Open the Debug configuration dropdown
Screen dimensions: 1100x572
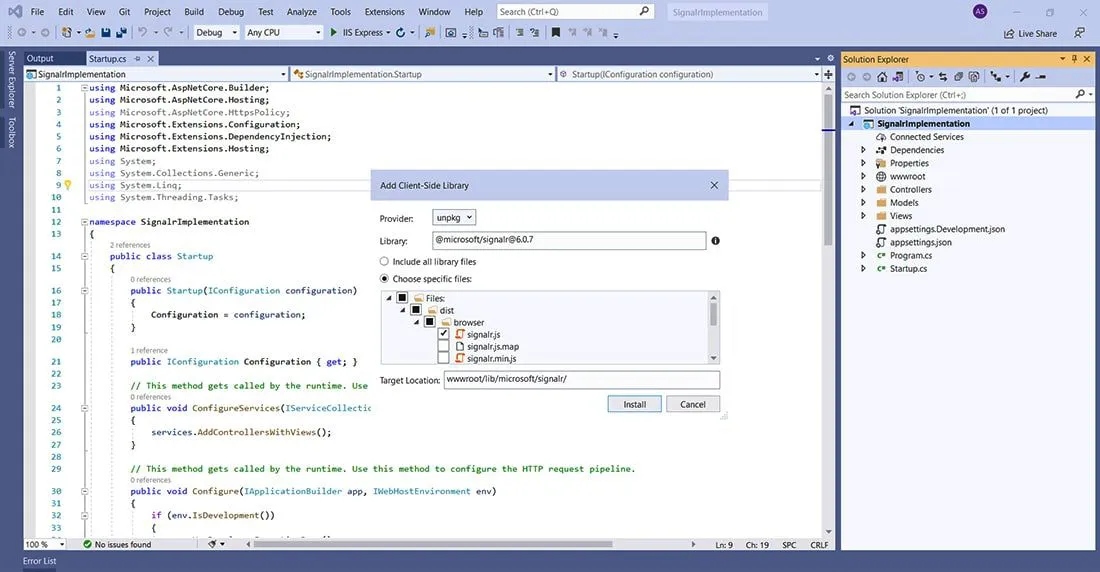click(x=216, y=32)
